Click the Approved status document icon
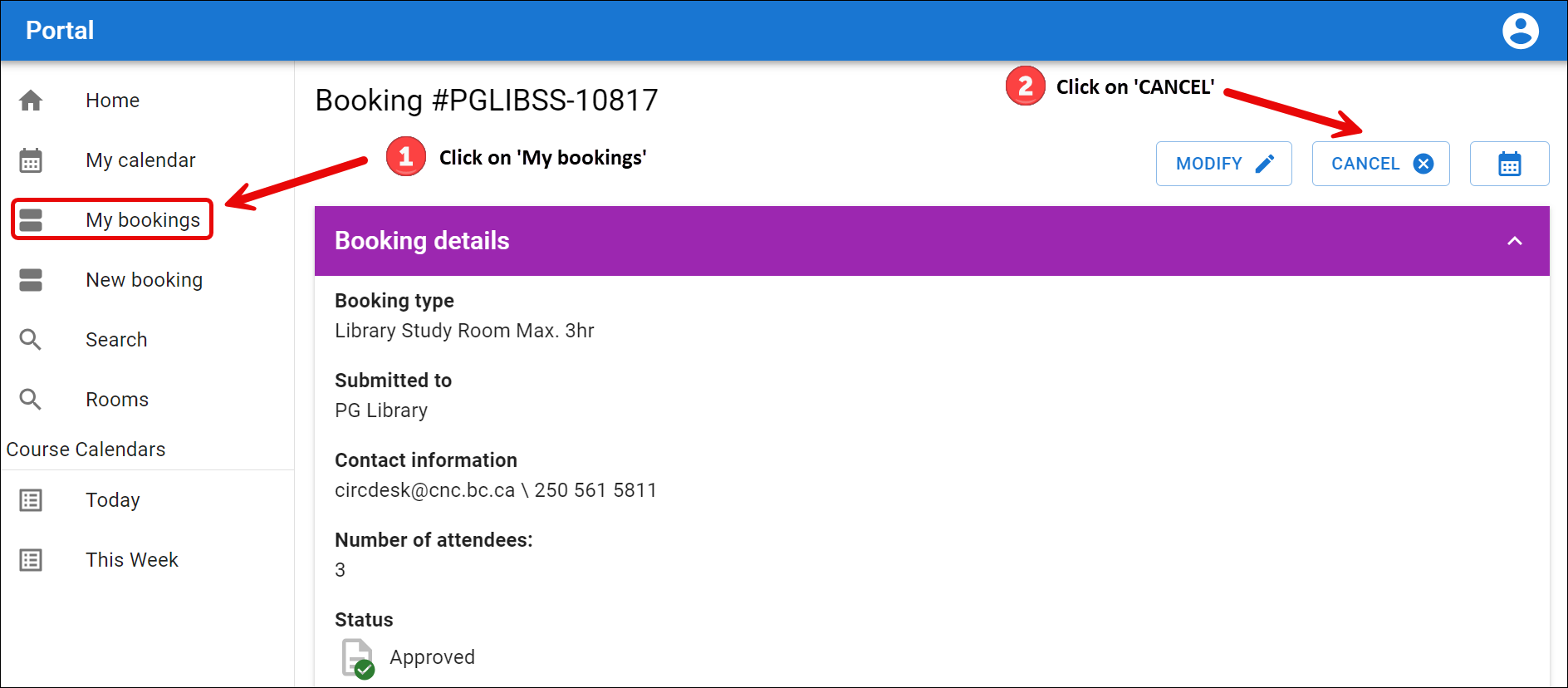 (x=358, y=658)
